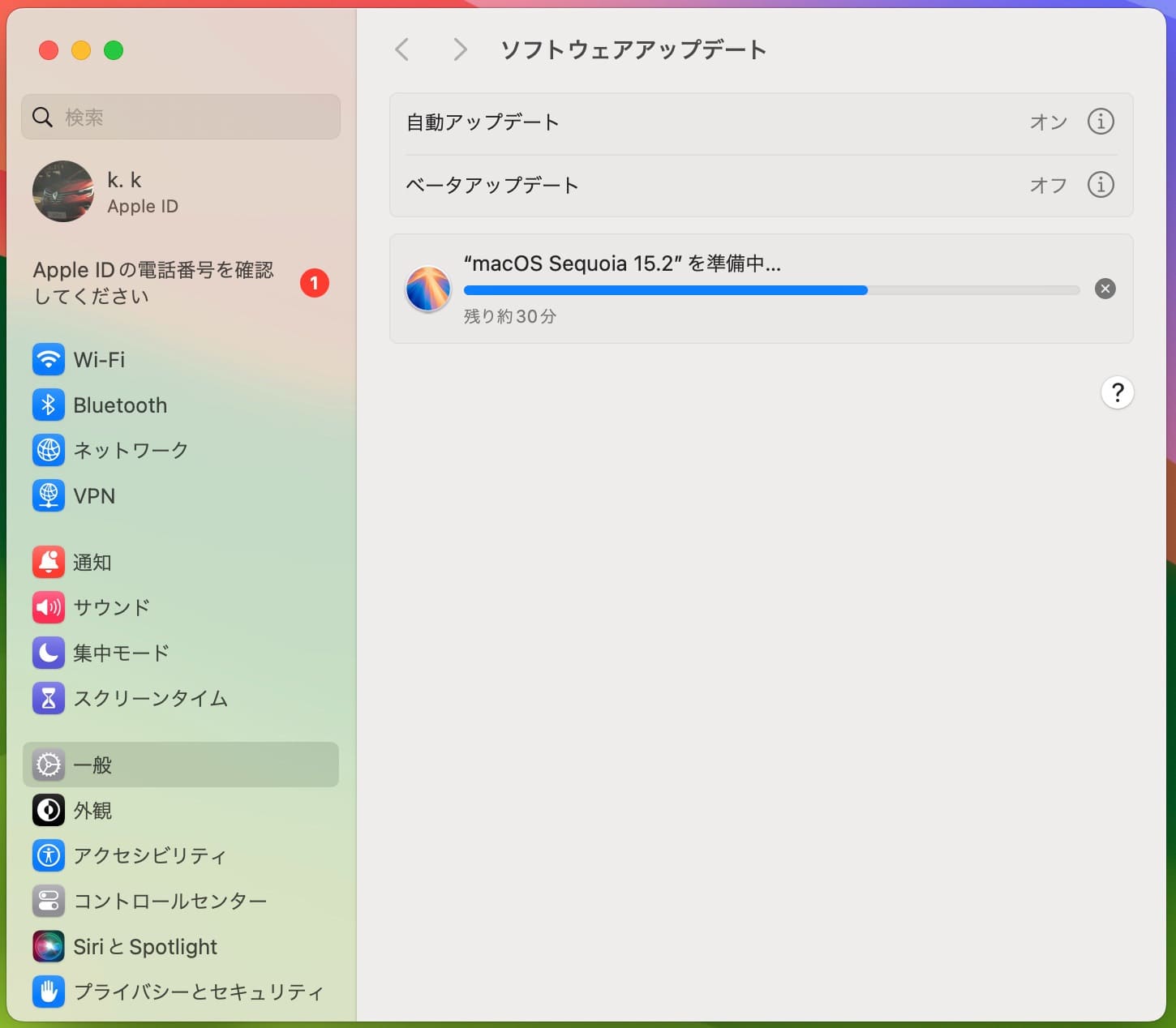Click the オン status of 自動アップデート
Viewport: 1176px width, 1028px height.
pos(1049,122)
